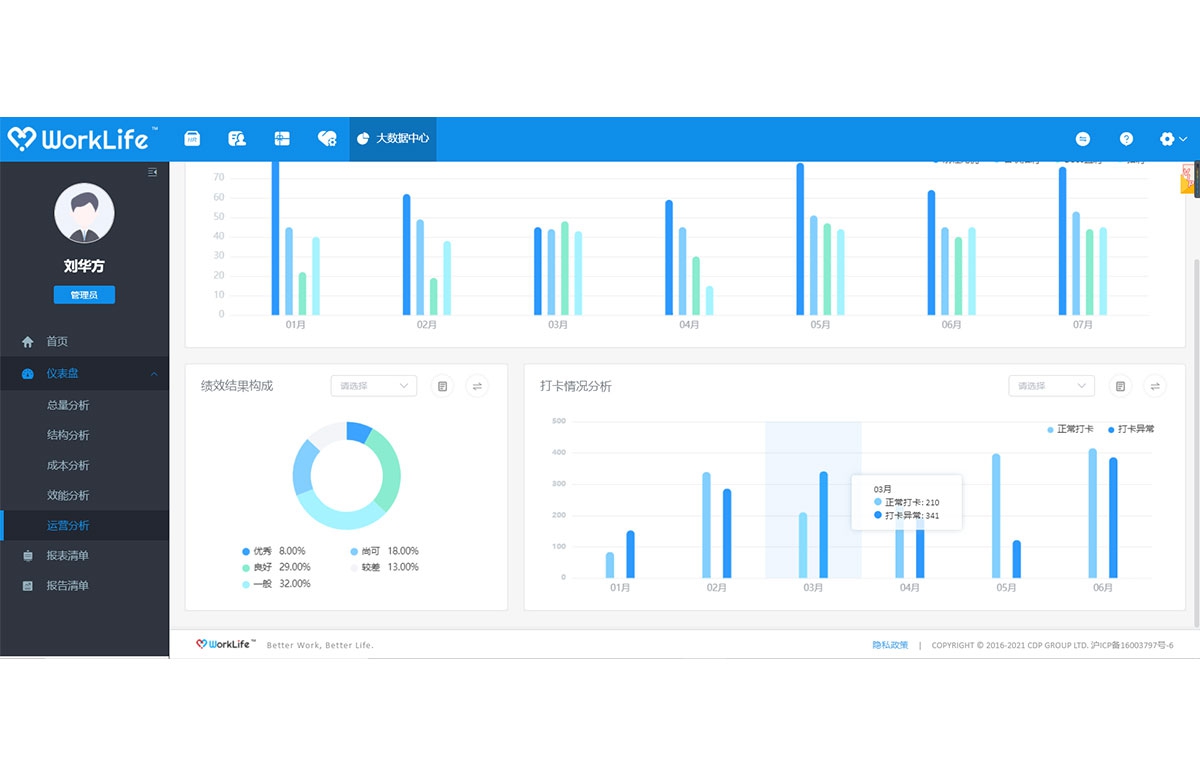Click the 管理员 role button
1200x776 pixels.
coord(84,295)
